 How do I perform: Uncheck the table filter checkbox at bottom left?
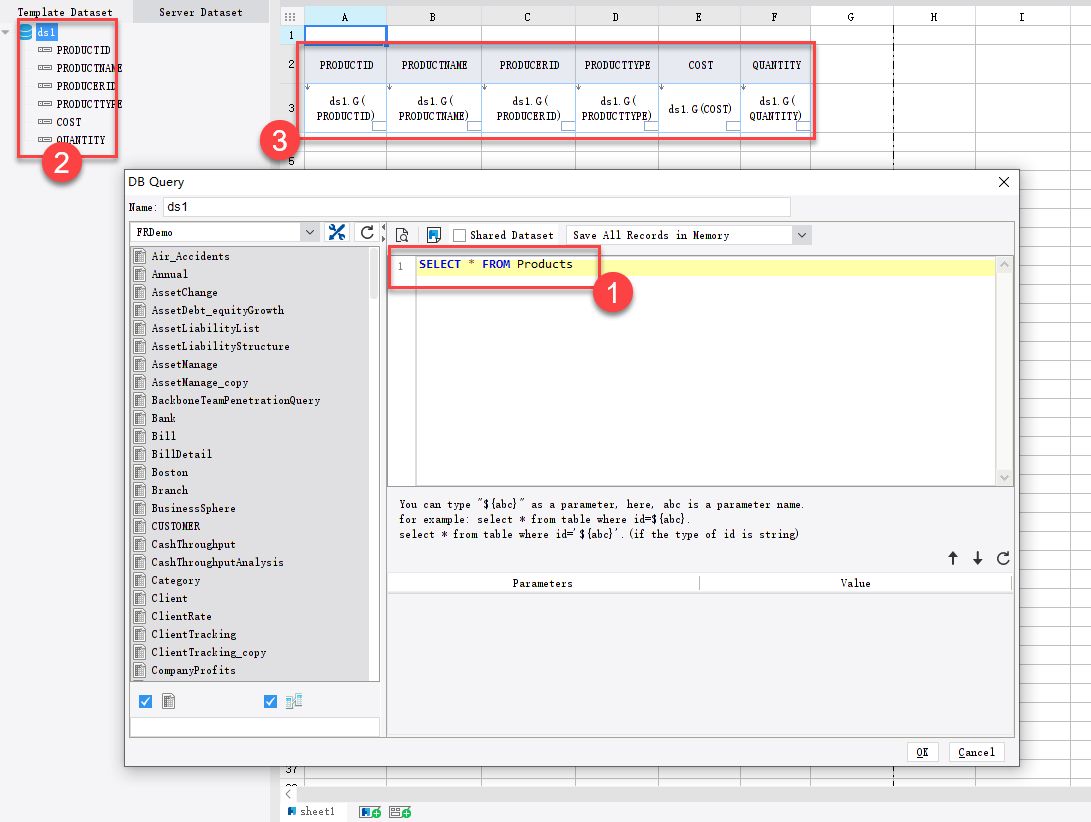click(146, 701)
